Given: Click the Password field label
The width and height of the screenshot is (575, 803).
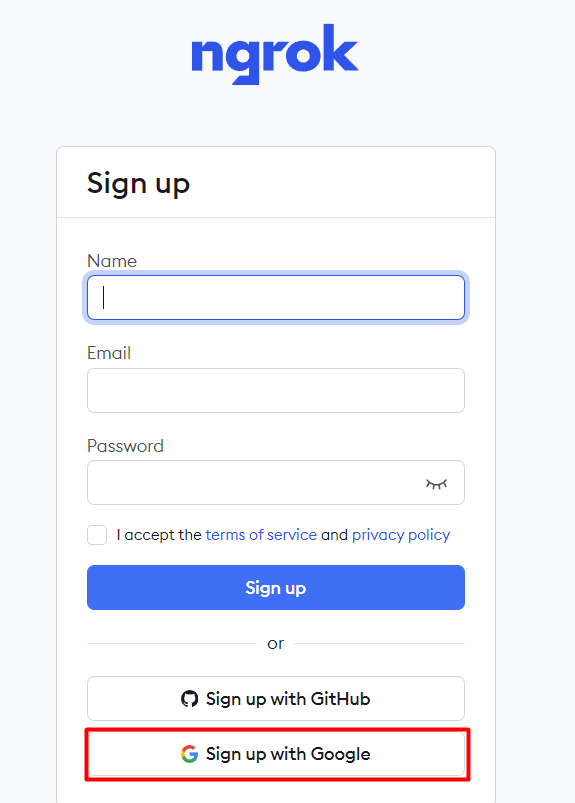Looking at the screenshot, I should coord(125,446).
